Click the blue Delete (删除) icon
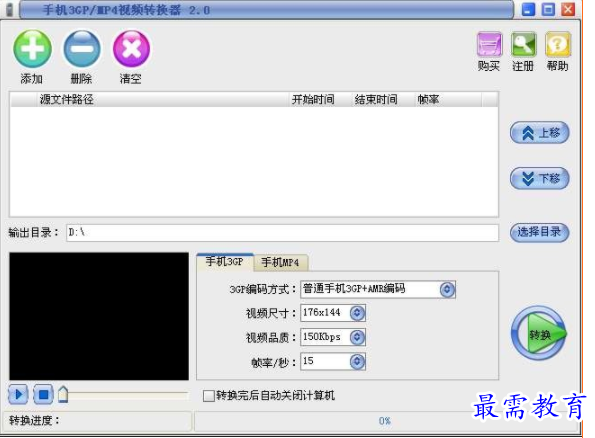The width and height of the screenshot is (595, 438). (82, 49)
